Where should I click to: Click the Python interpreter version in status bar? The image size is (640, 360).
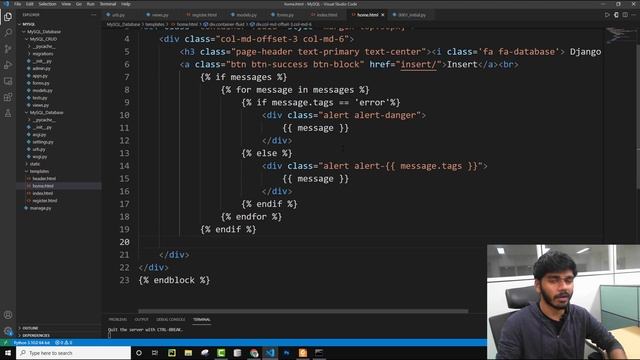tap(31, 342)
